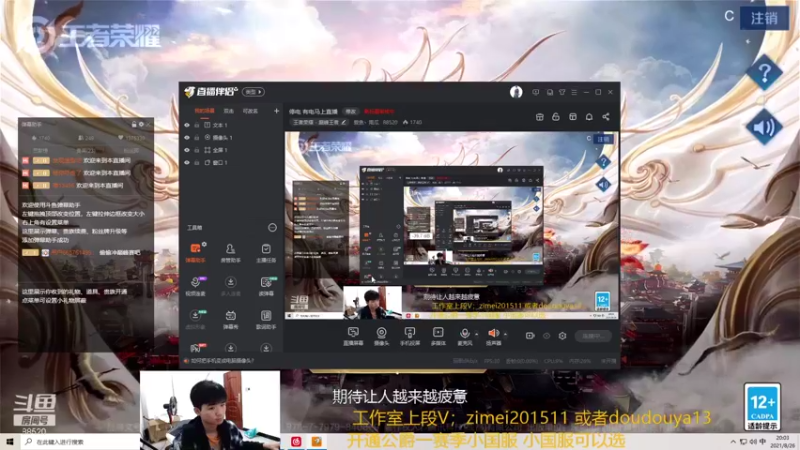Open the Windows Start button
This screenshot has width=800, height=450.
click(10, 442)
